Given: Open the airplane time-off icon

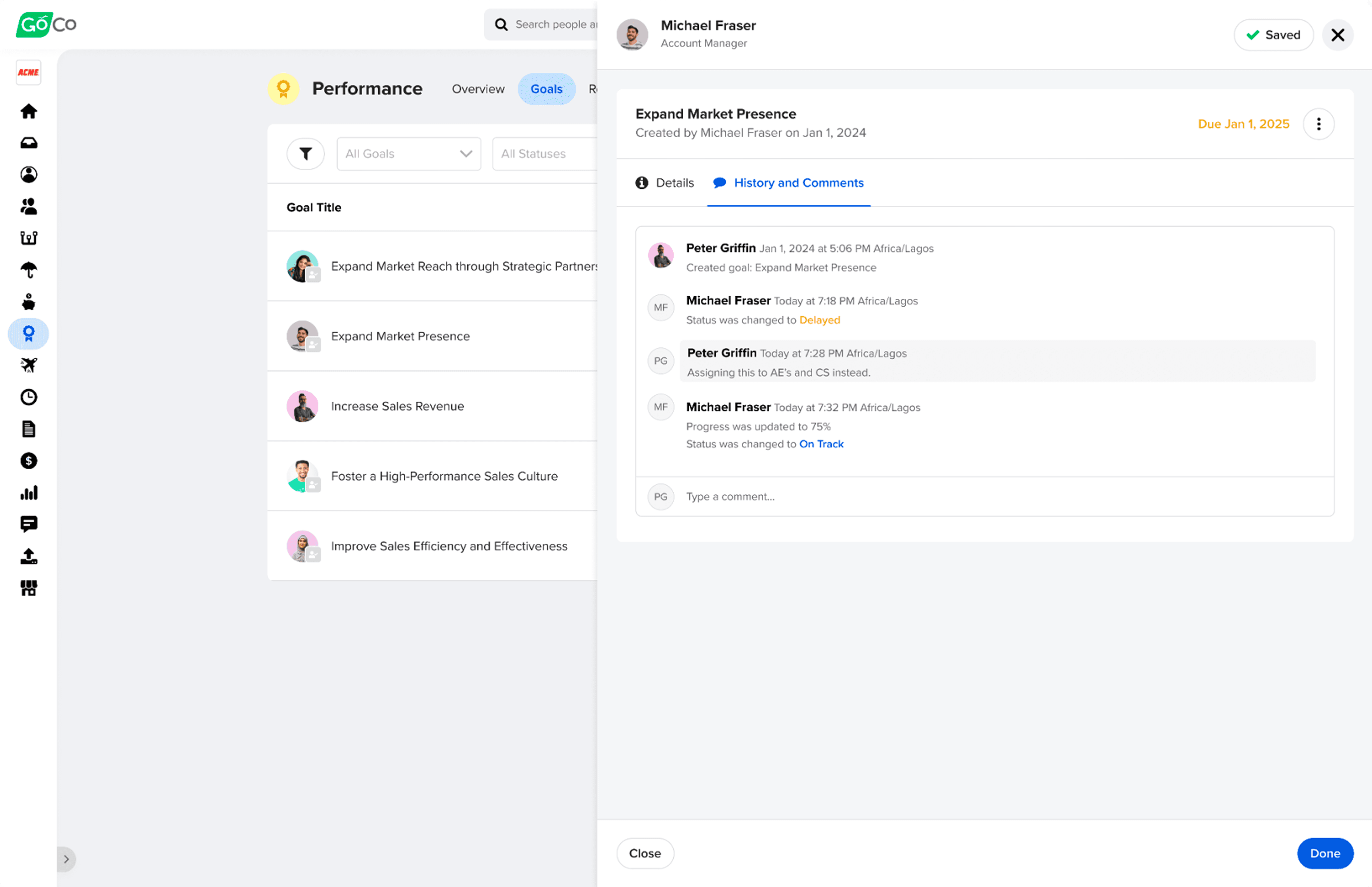Looking at the screenshot, I should (x=28, y=365).
